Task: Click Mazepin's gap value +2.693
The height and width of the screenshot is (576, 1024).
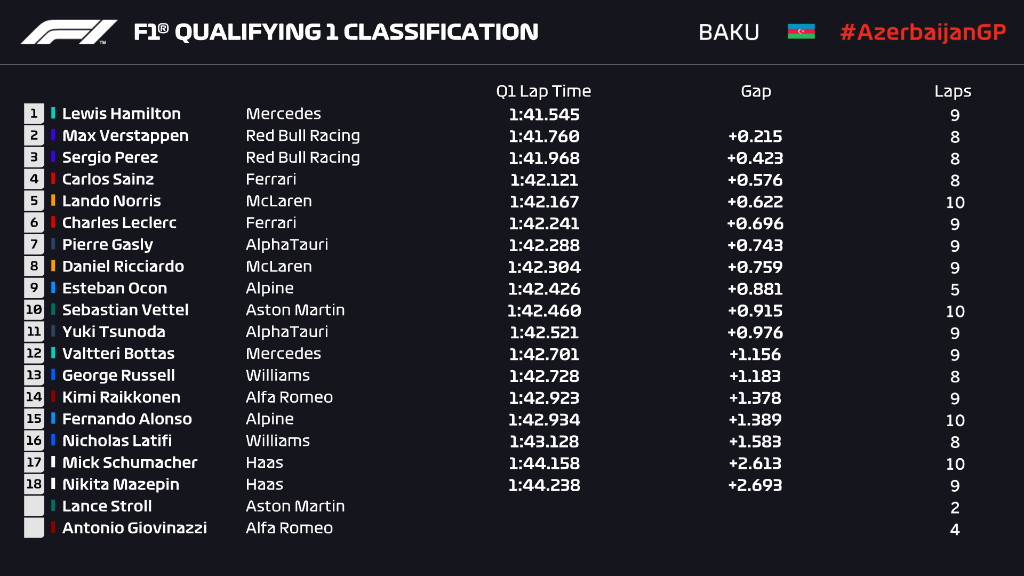Action: coord(755,486)
